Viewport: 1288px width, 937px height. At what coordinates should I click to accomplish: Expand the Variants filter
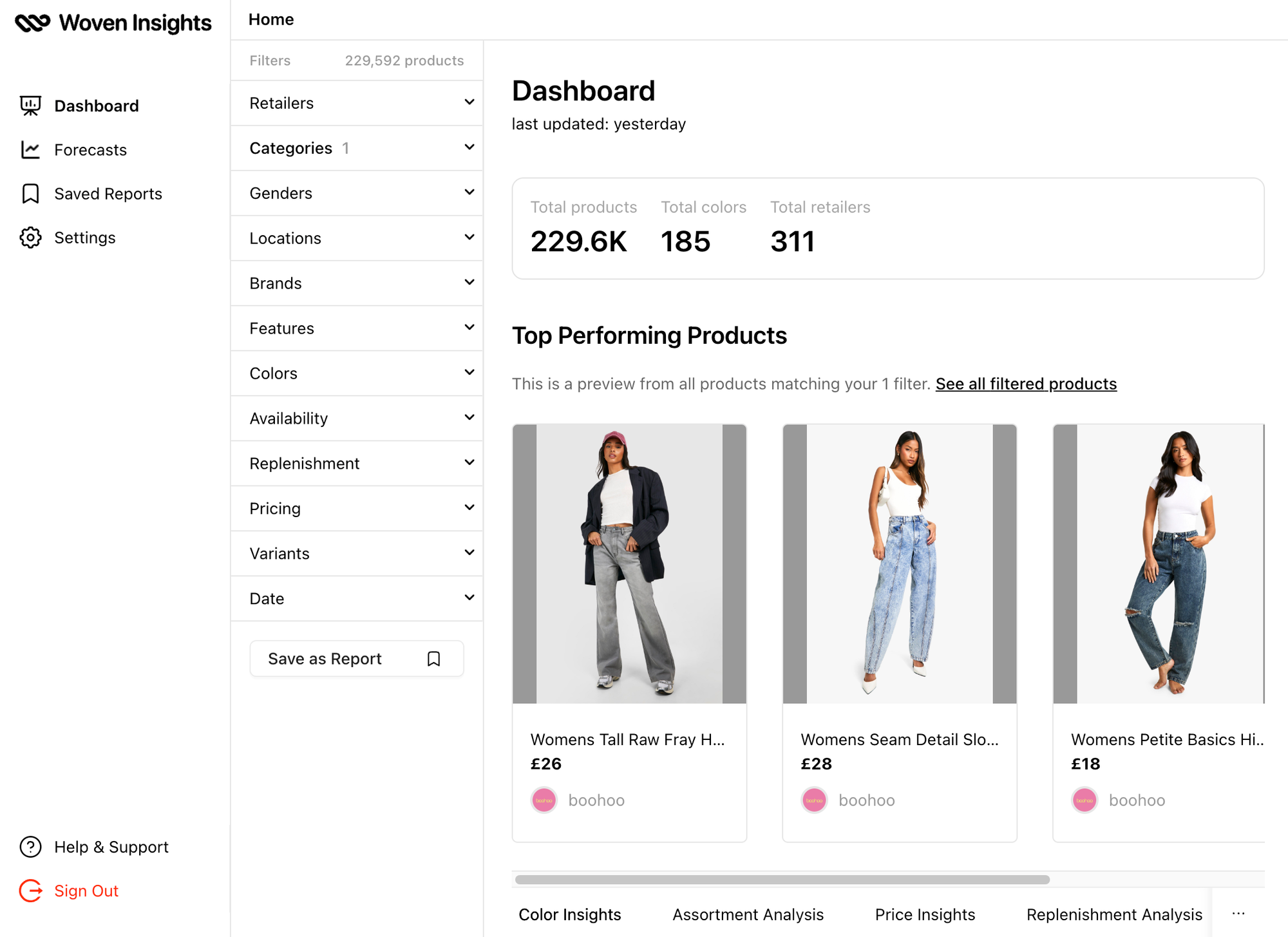357,554
